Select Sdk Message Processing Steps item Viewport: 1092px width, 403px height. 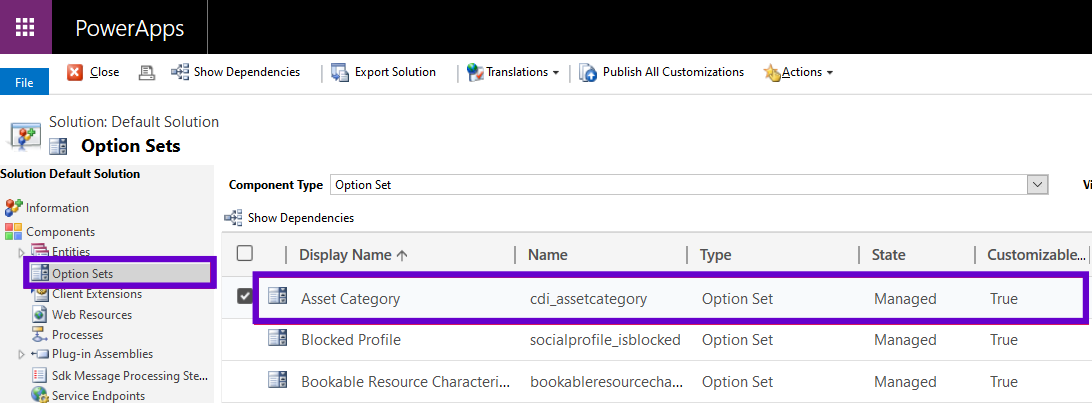(130, 376)
